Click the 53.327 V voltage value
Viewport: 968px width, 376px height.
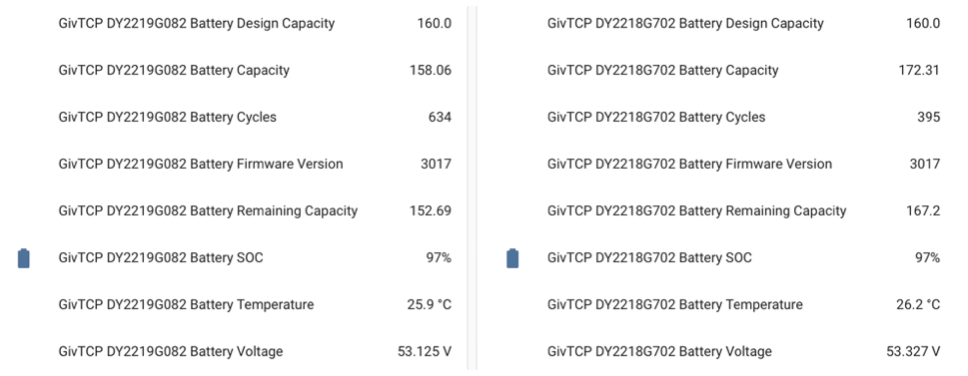pyautogui.click(x=913, y=352)
